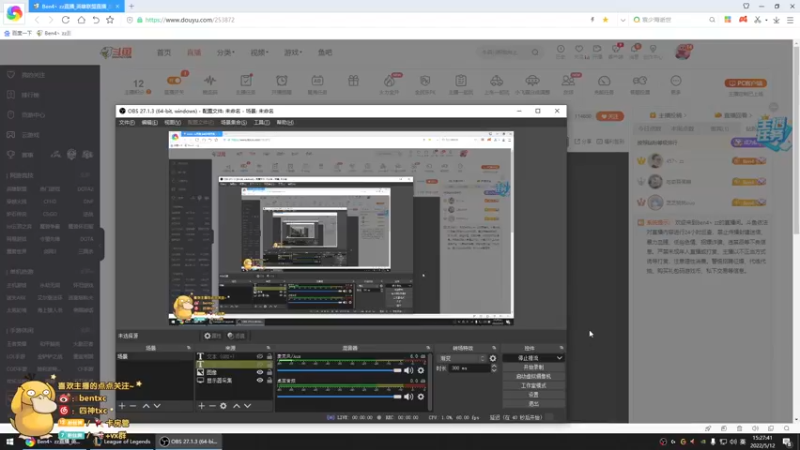Click the 设置 settings button in OBS controls
This screenshot has width=800, height=450.
534,395
